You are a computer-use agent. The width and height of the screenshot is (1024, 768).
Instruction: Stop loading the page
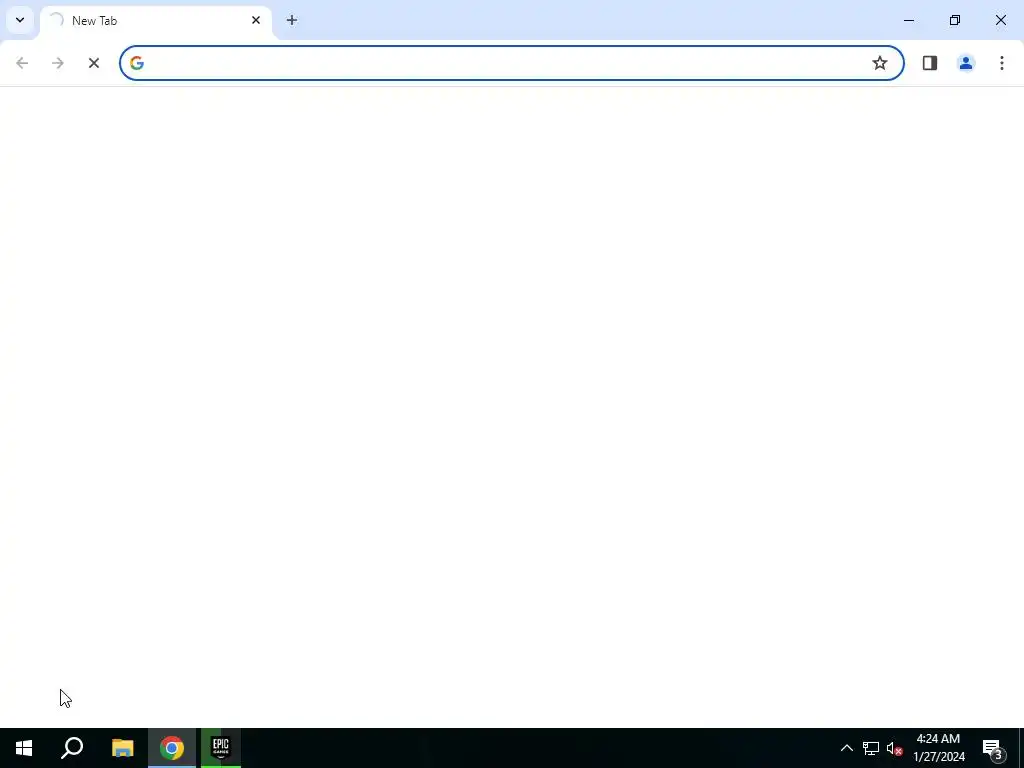coord(93,63)
